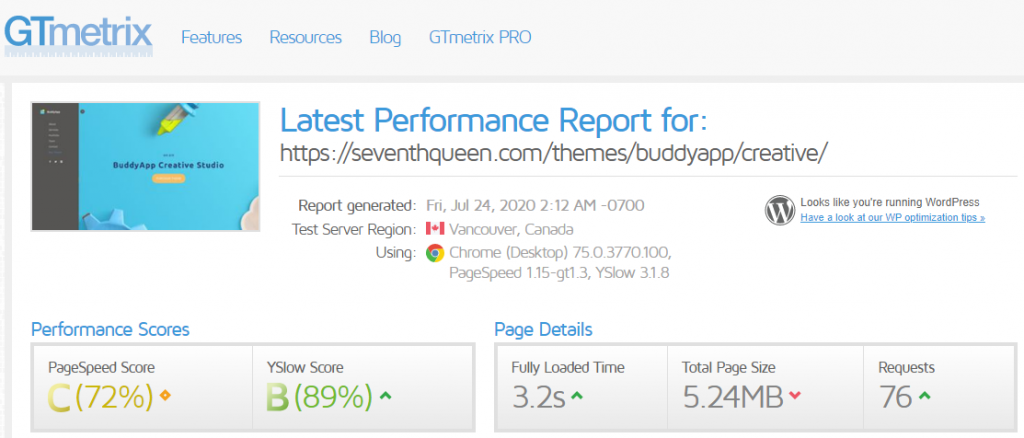Viewport: 1024px width, 438px height.
Task: Click the Latest Performance Report for heading
Action: tap(494, 120)
